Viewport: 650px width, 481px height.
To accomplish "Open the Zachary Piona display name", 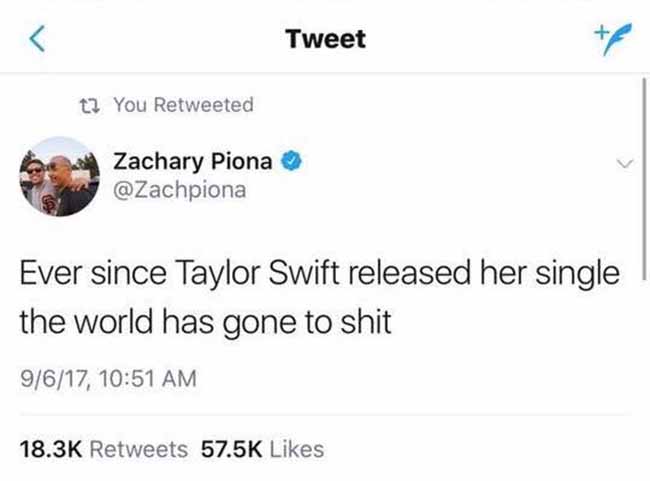I will coord(193,161).
